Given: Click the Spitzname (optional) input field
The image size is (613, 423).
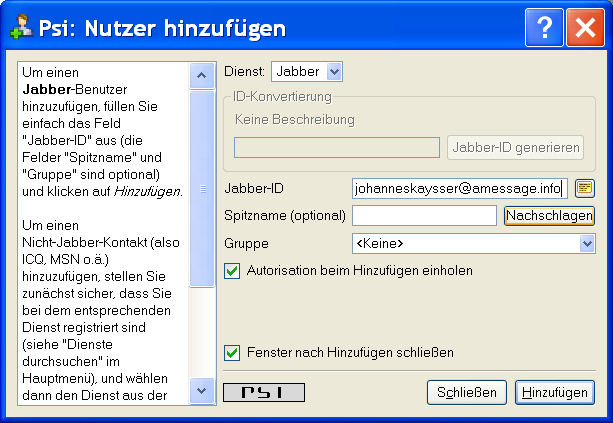Looking at the screenshot, I should (425, 216).
